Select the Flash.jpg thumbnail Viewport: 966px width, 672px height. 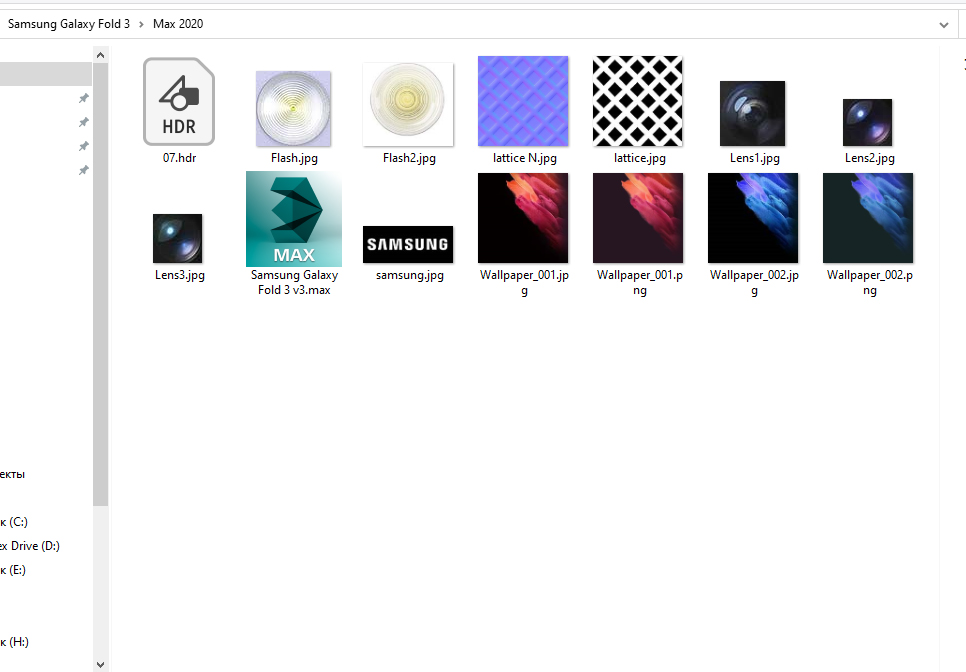(293, 108)
